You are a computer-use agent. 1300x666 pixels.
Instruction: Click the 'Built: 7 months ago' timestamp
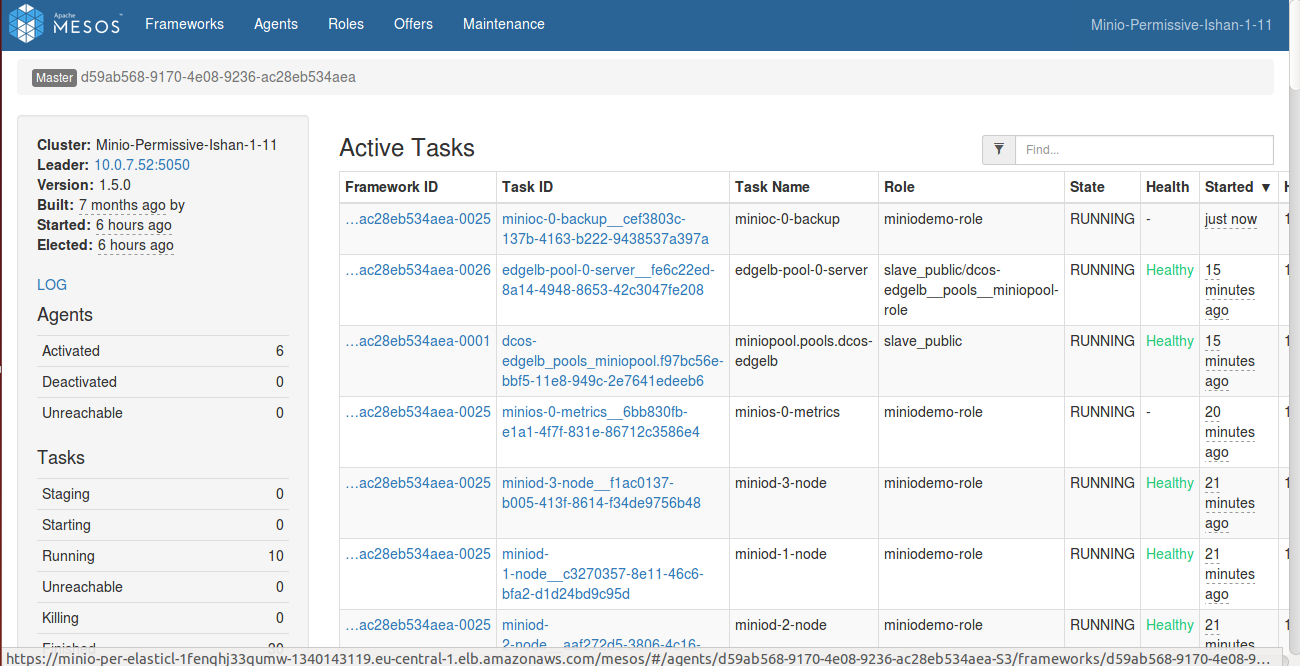122,205
